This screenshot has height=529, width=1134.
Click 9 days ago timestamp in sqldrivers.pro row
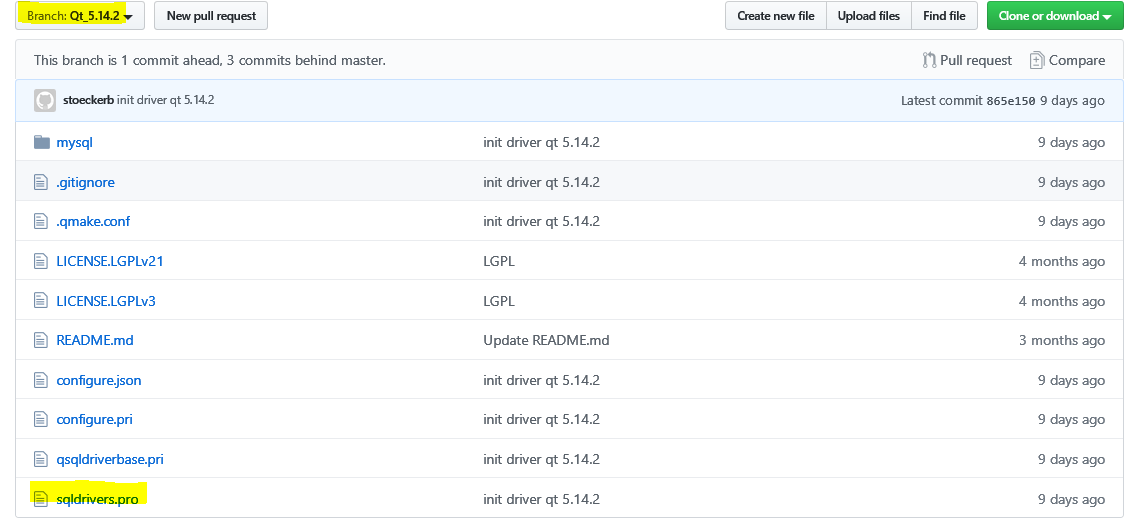1072,499
